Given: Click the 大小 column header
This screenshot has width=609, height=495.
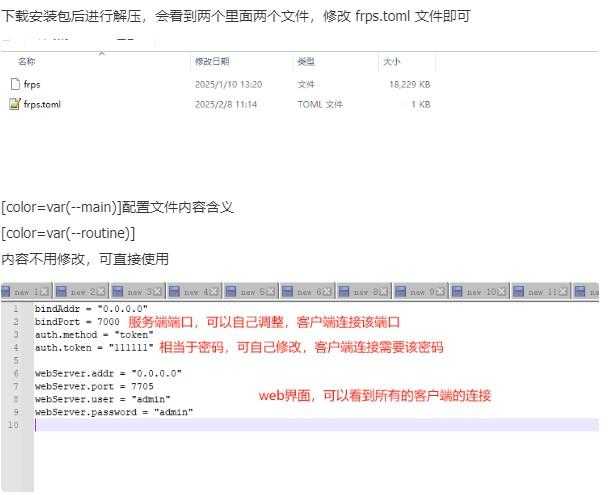Looking at the screenshot, I should (392, 62).
